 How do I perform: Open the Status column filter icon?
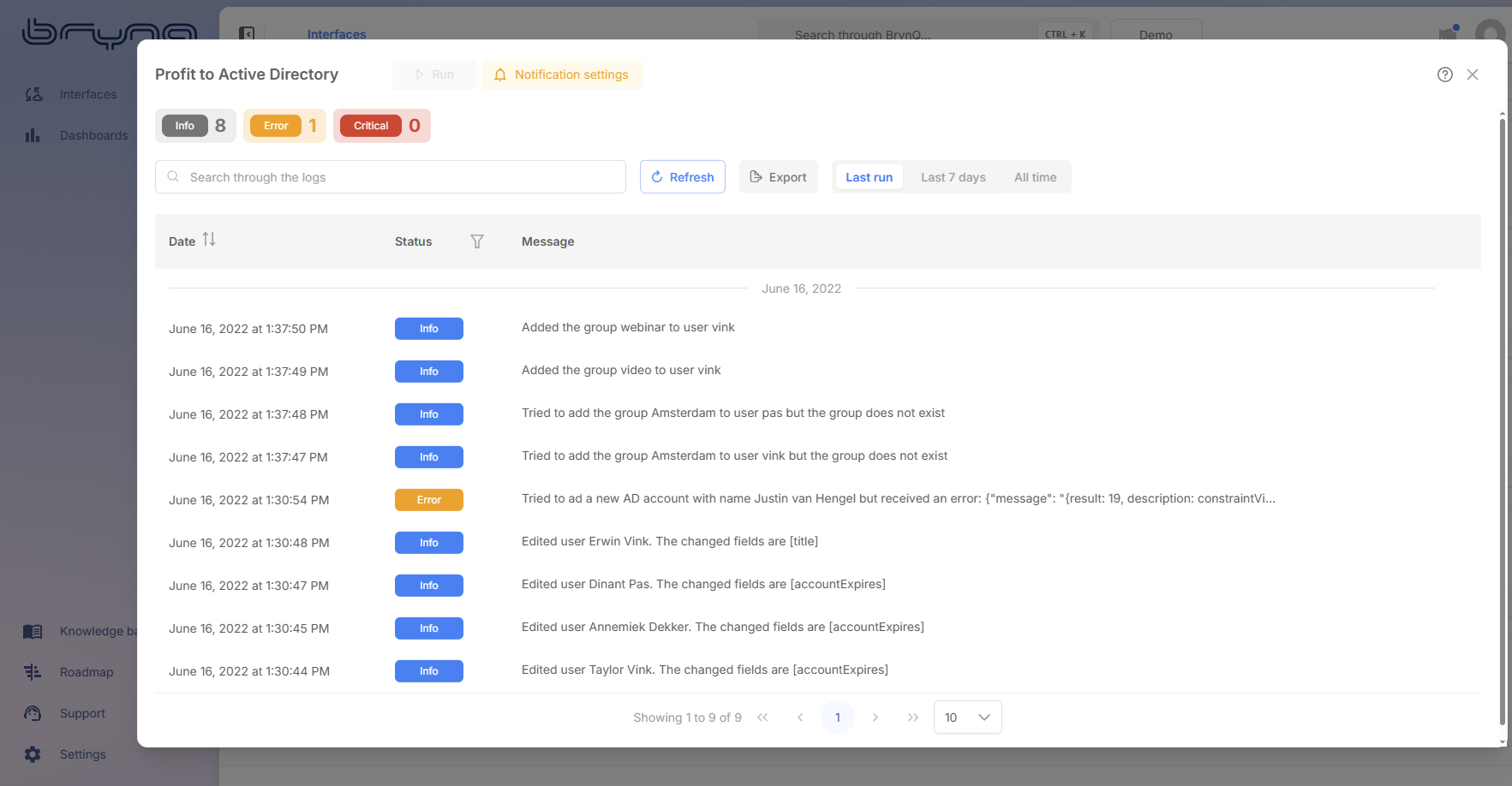[477, 241]
